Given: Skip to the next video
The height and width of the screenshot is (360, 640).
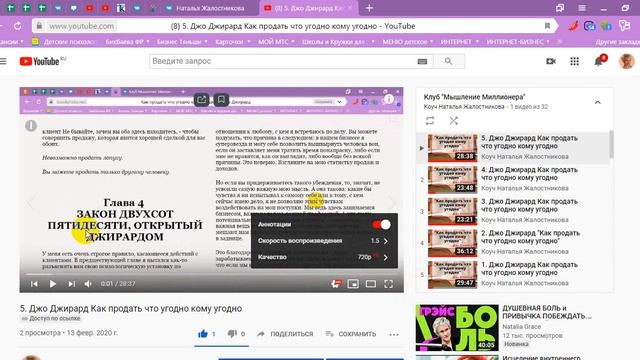Looking at the screenshot, I should pyautogui.click(x=71, y=284).
